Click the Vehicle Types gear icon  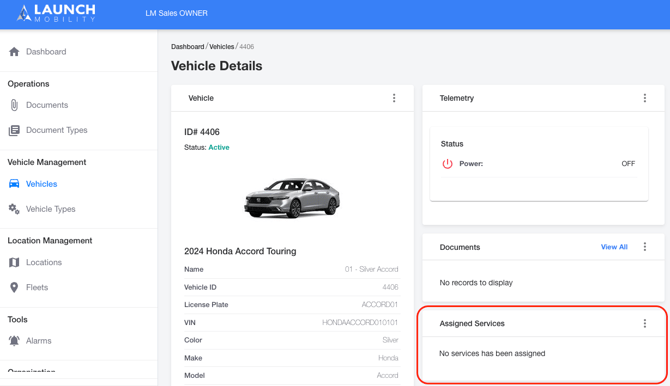pyautogui.click(x=14, y=209)
